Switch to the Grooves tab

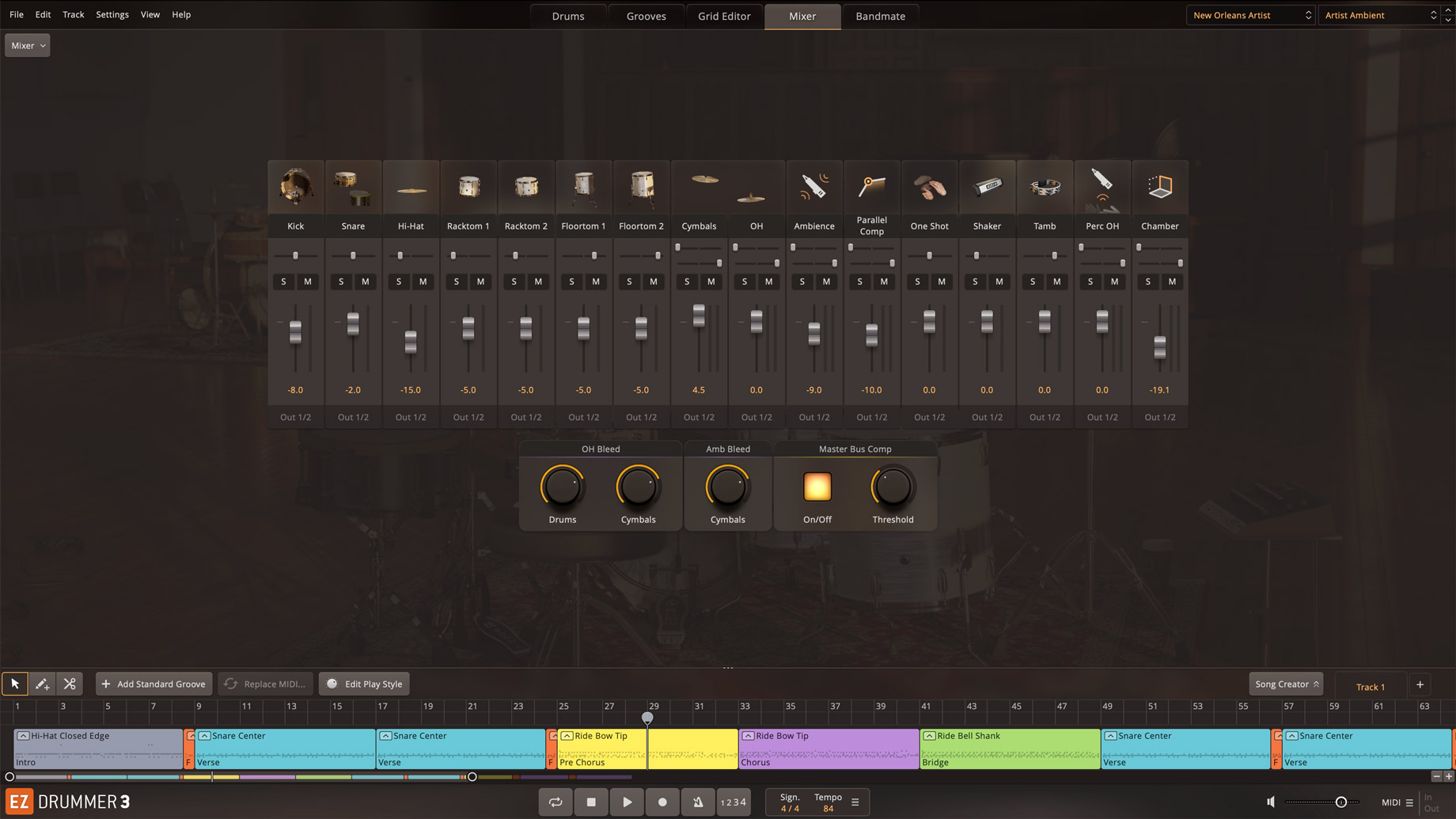point(646,16)
